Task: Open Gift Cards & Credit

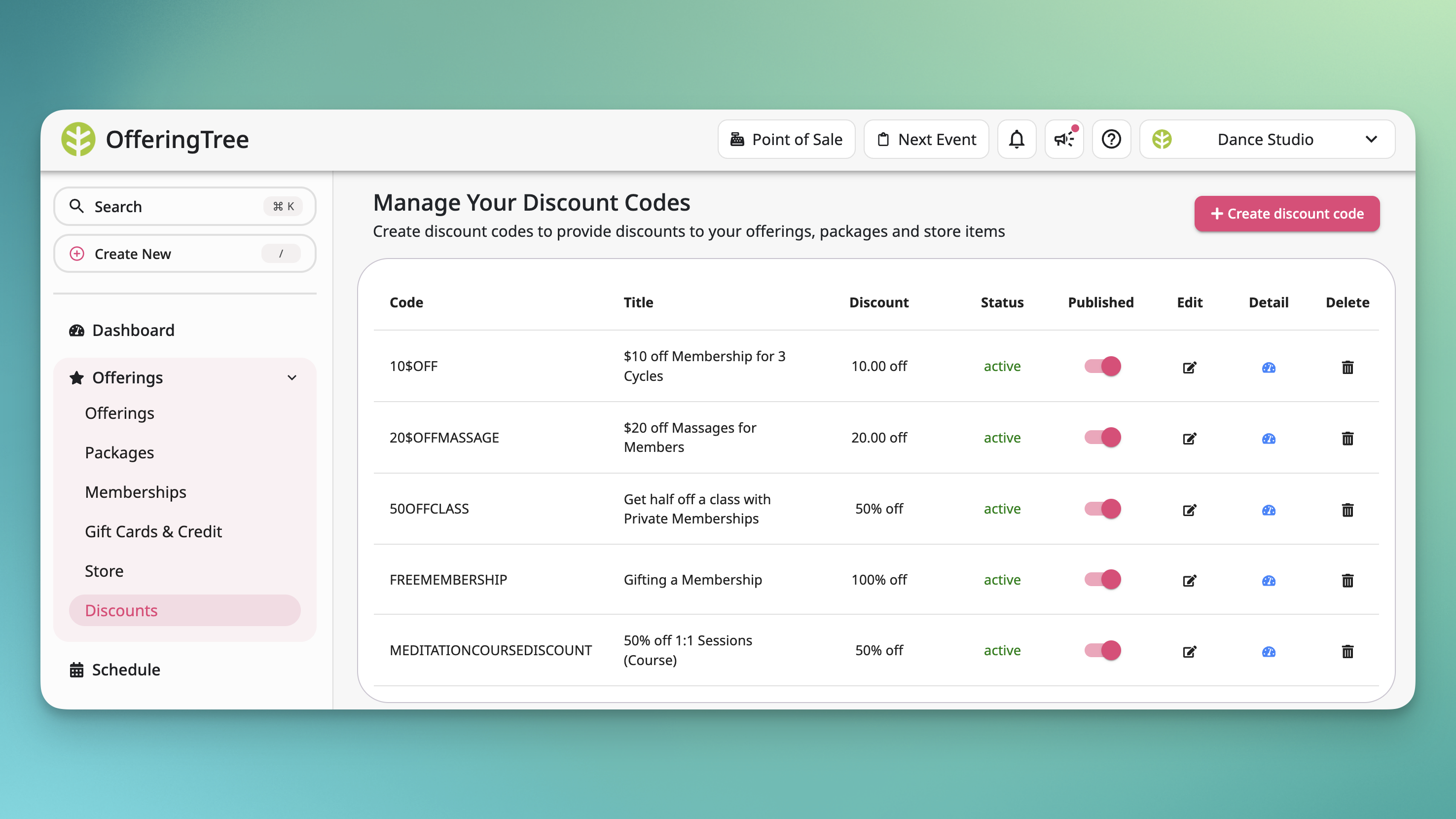Action: [x=153, y=531]
